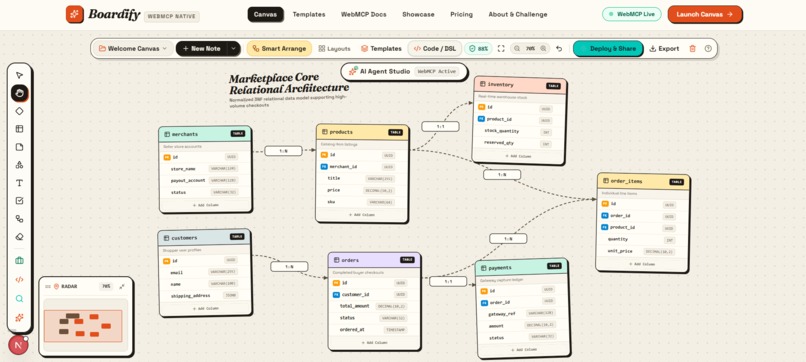Open the teal briefcase tool
This screenshot has height=362, width=806.
(x=20, y=261)
